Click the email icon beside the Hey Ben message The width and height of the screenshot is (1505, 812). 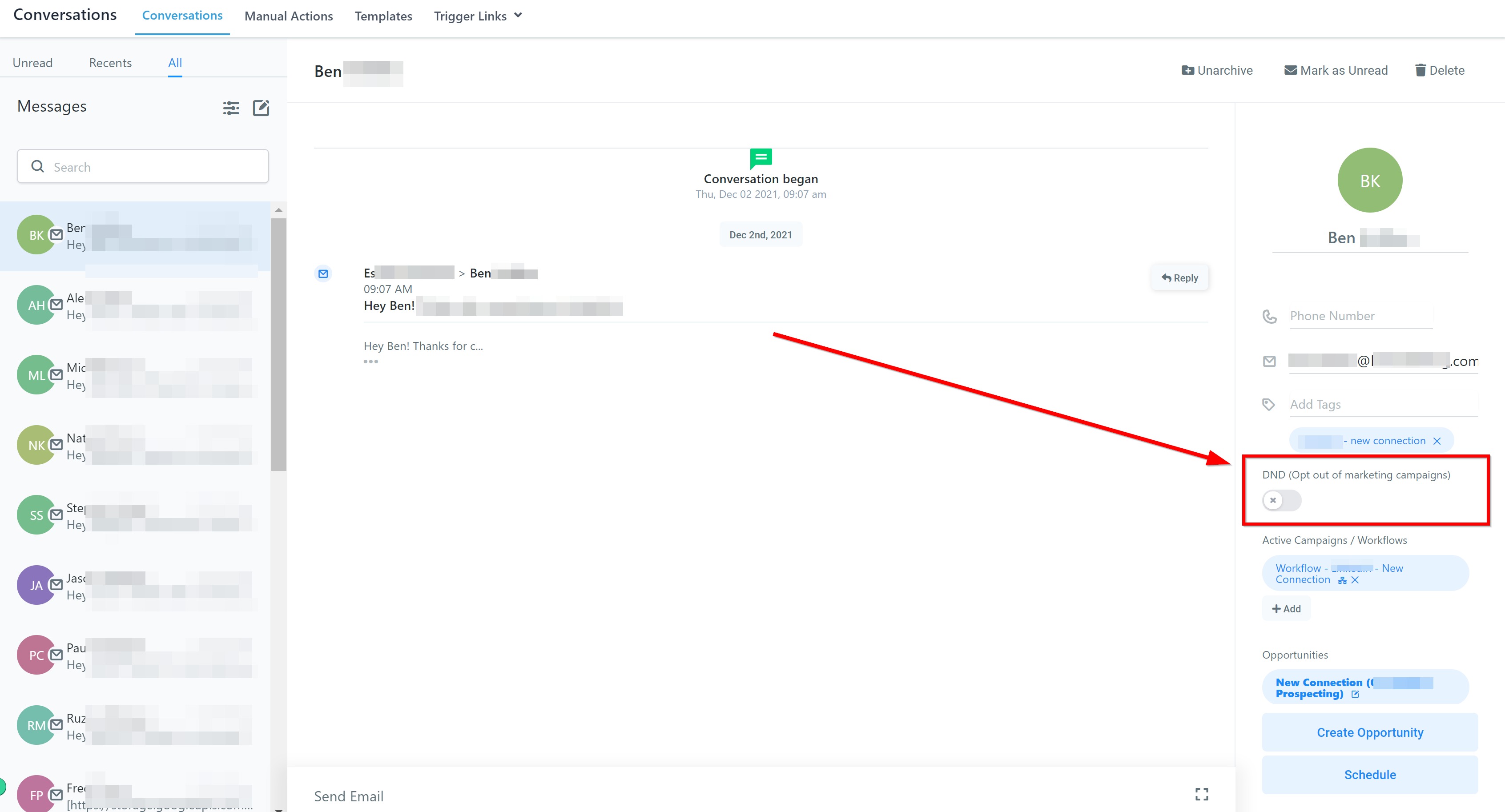click(x=323, y=273)
